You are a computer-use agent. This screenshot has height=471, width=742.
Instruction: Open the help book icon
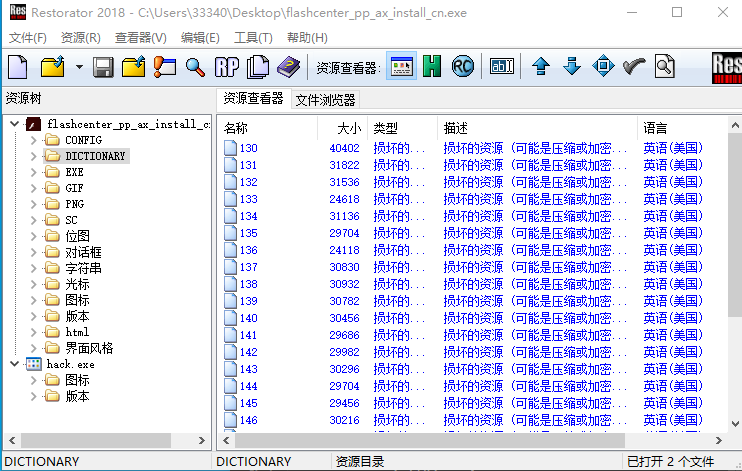coord(289,67)
